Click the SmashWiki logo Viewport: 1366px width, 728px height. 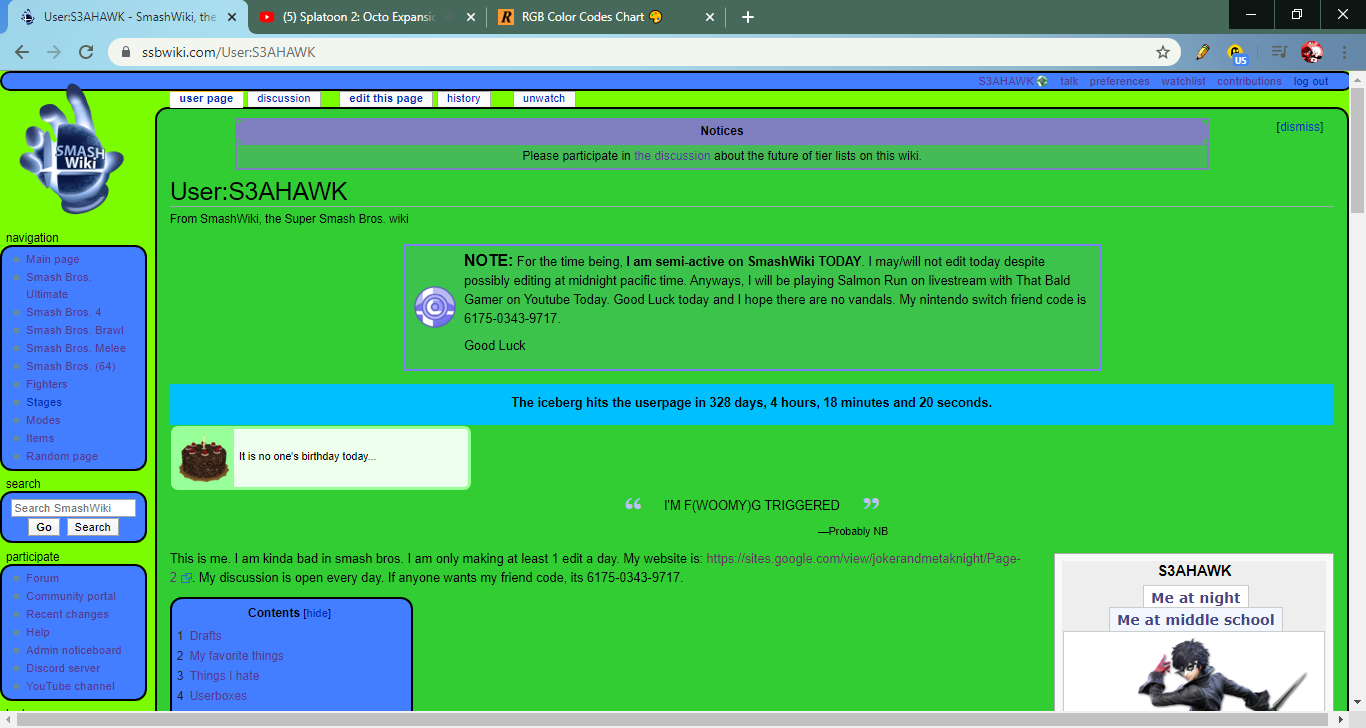coord(72,152)
